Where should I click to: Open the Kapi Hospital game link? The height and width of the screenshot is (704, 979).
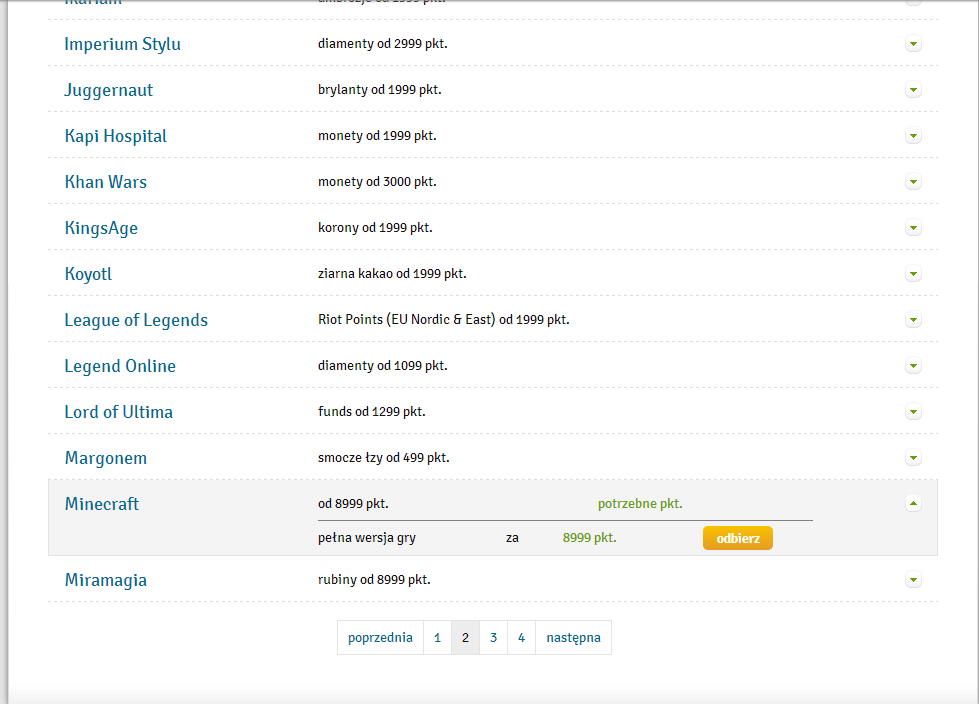click(x=116, y=136)
